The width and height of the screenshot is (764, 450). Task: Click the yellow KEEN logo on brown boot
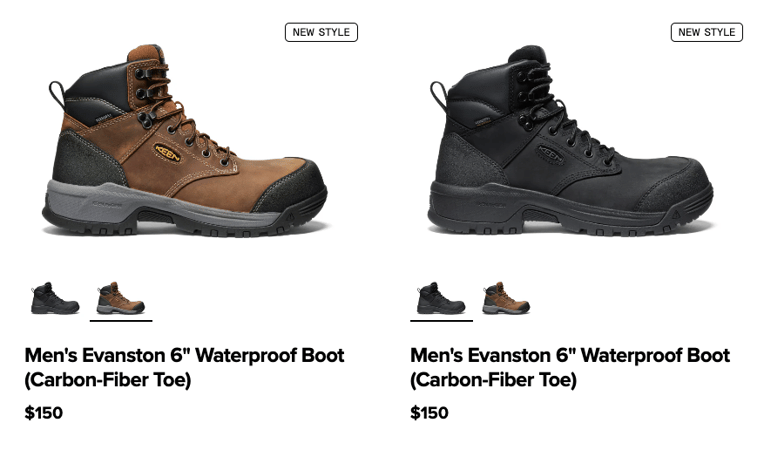(168, 153)
